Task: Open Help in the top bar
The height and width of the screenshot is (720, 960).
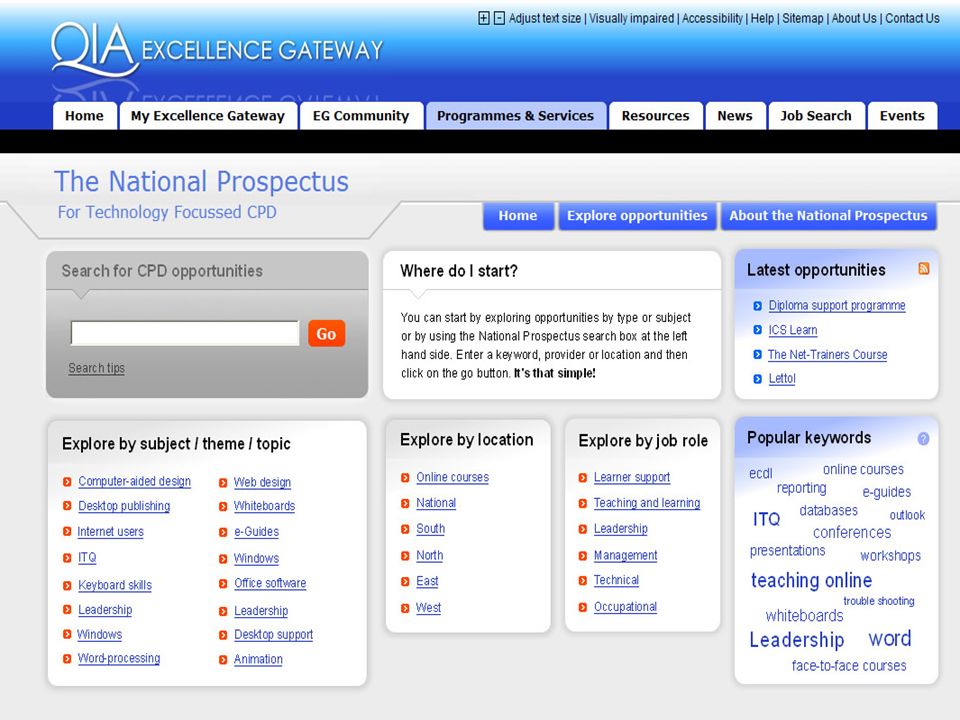Action: point(762,18)
